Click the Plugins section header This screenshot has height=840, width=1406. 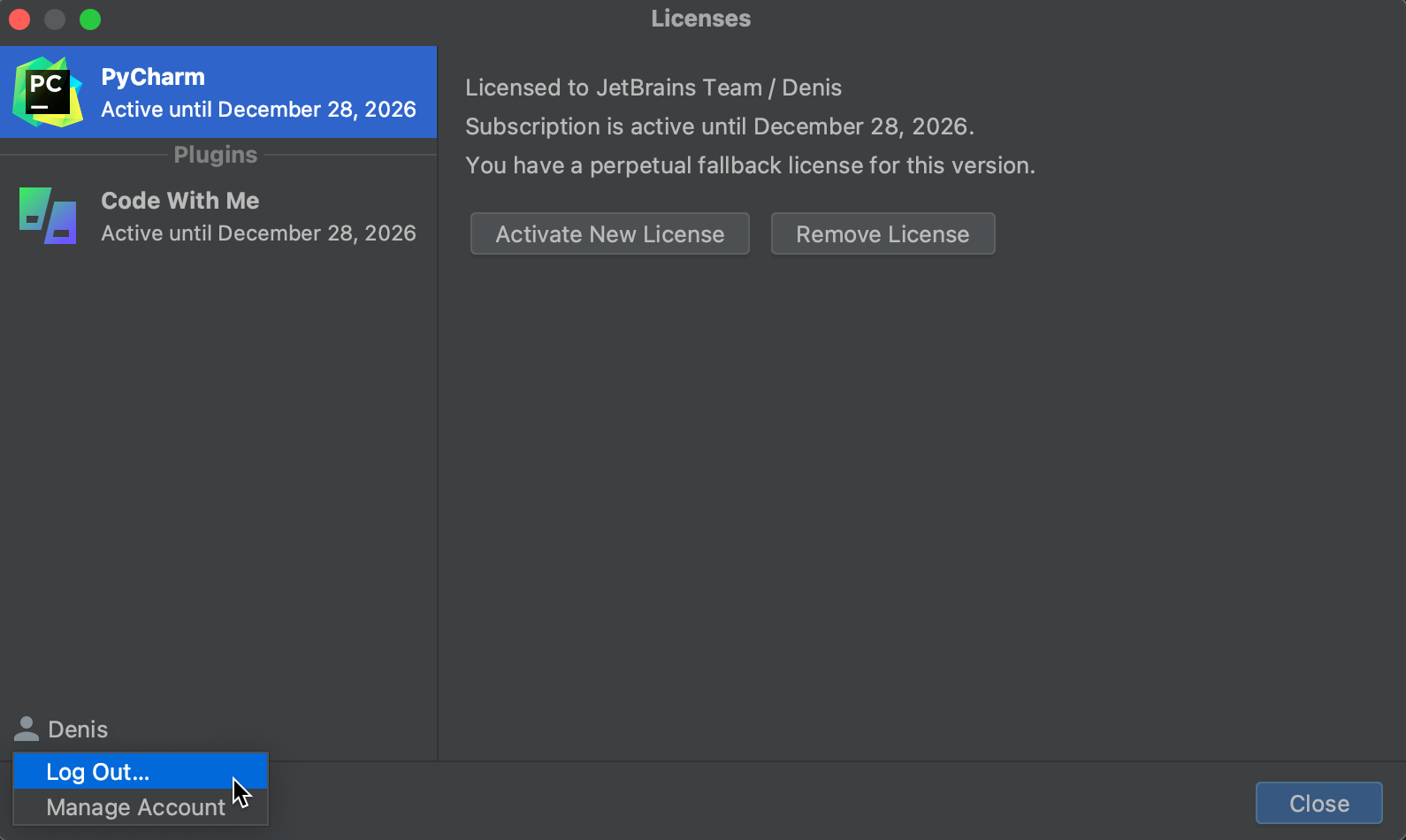(215, 154)
